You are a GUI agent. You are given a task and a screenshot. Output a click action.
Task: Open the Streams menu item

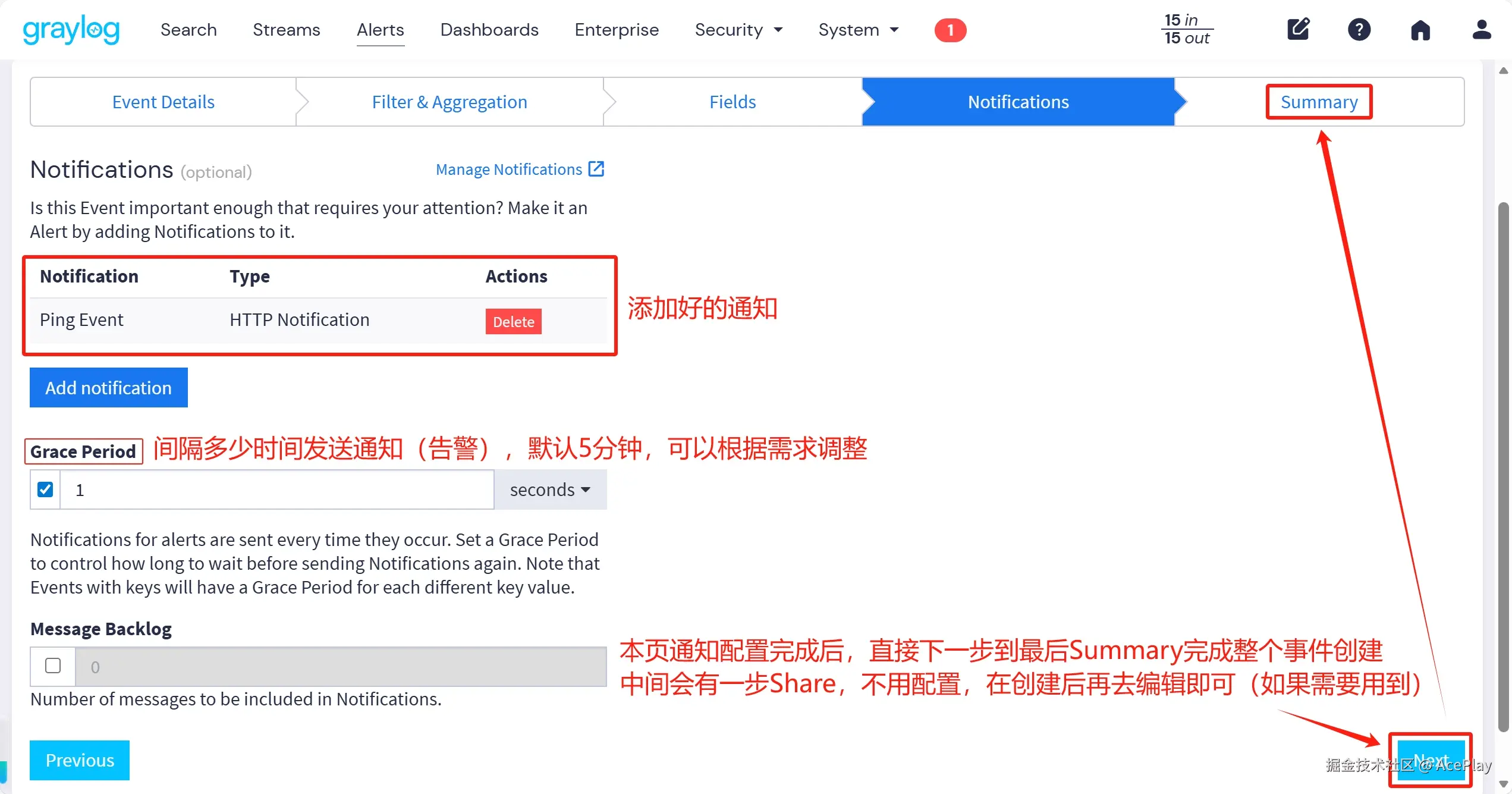[x=287, y=30]
